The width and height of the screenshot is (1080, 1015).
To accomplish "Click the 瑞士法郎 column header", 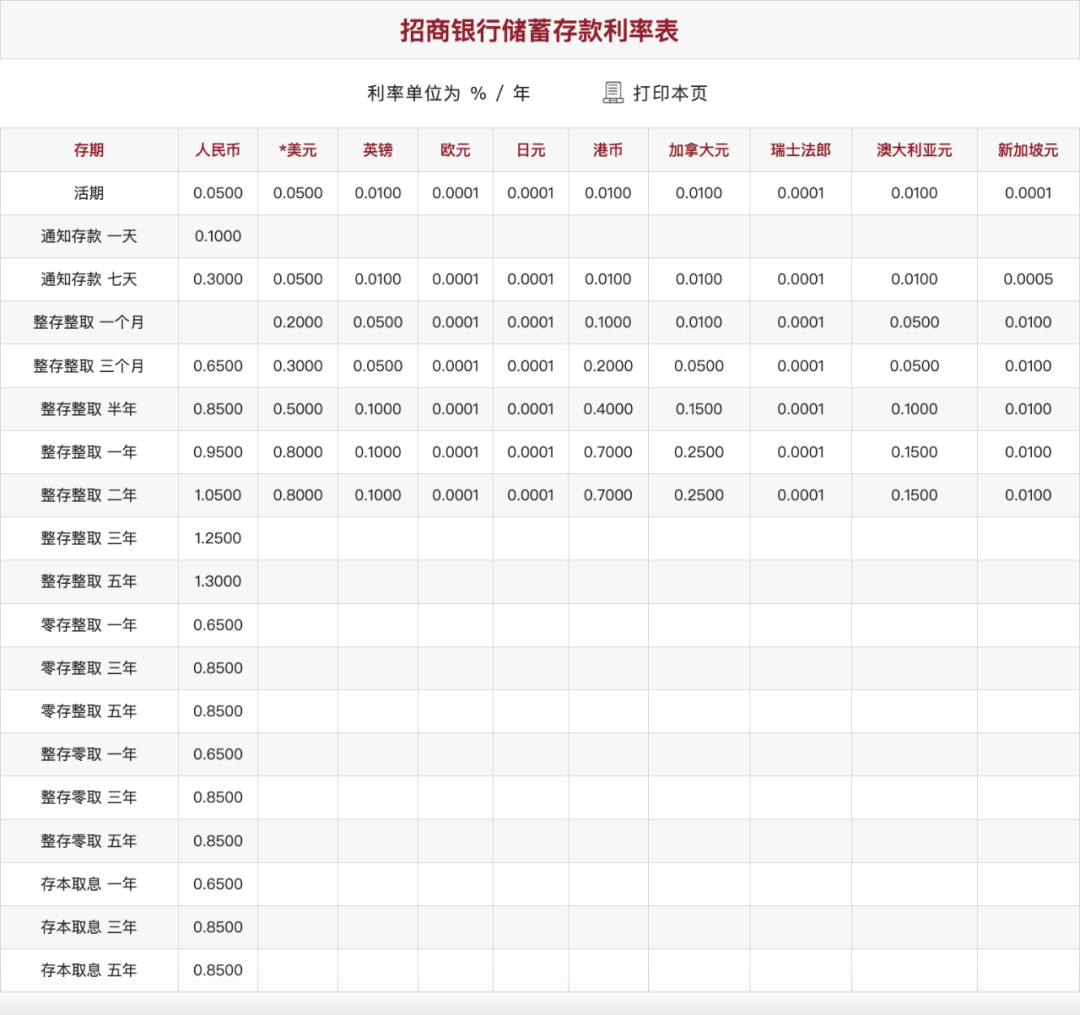I will [800, 150].
